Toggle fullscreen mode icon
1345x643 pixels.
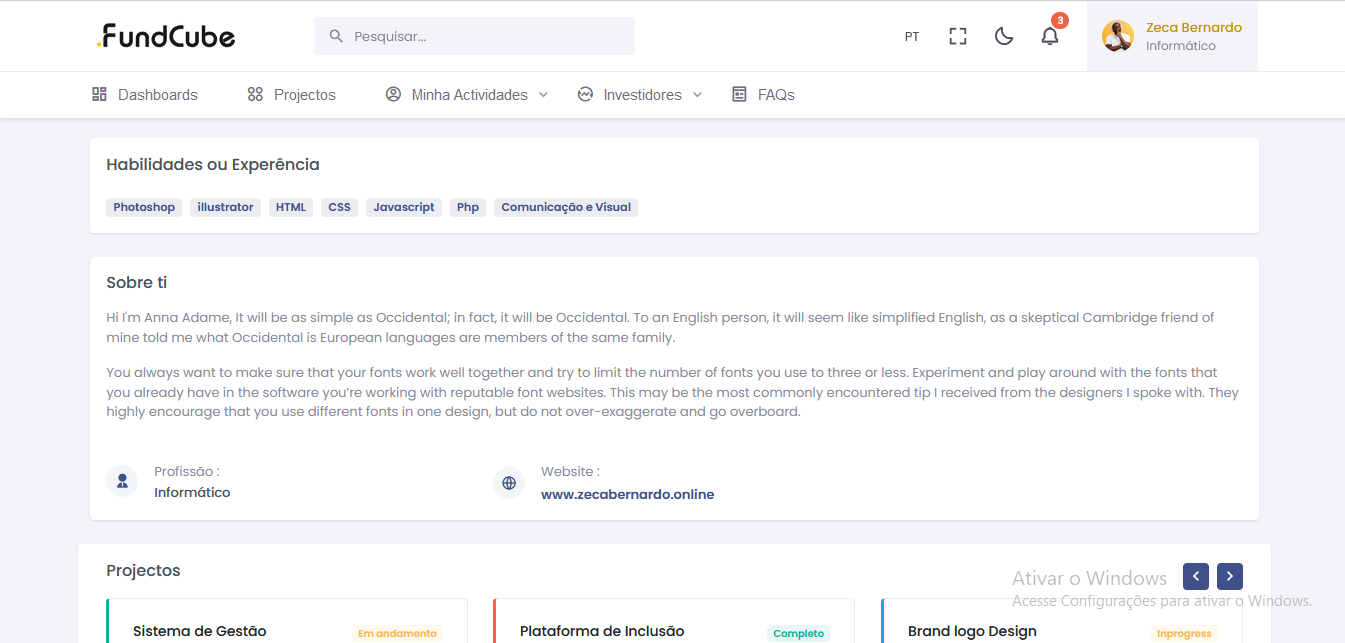957,37
